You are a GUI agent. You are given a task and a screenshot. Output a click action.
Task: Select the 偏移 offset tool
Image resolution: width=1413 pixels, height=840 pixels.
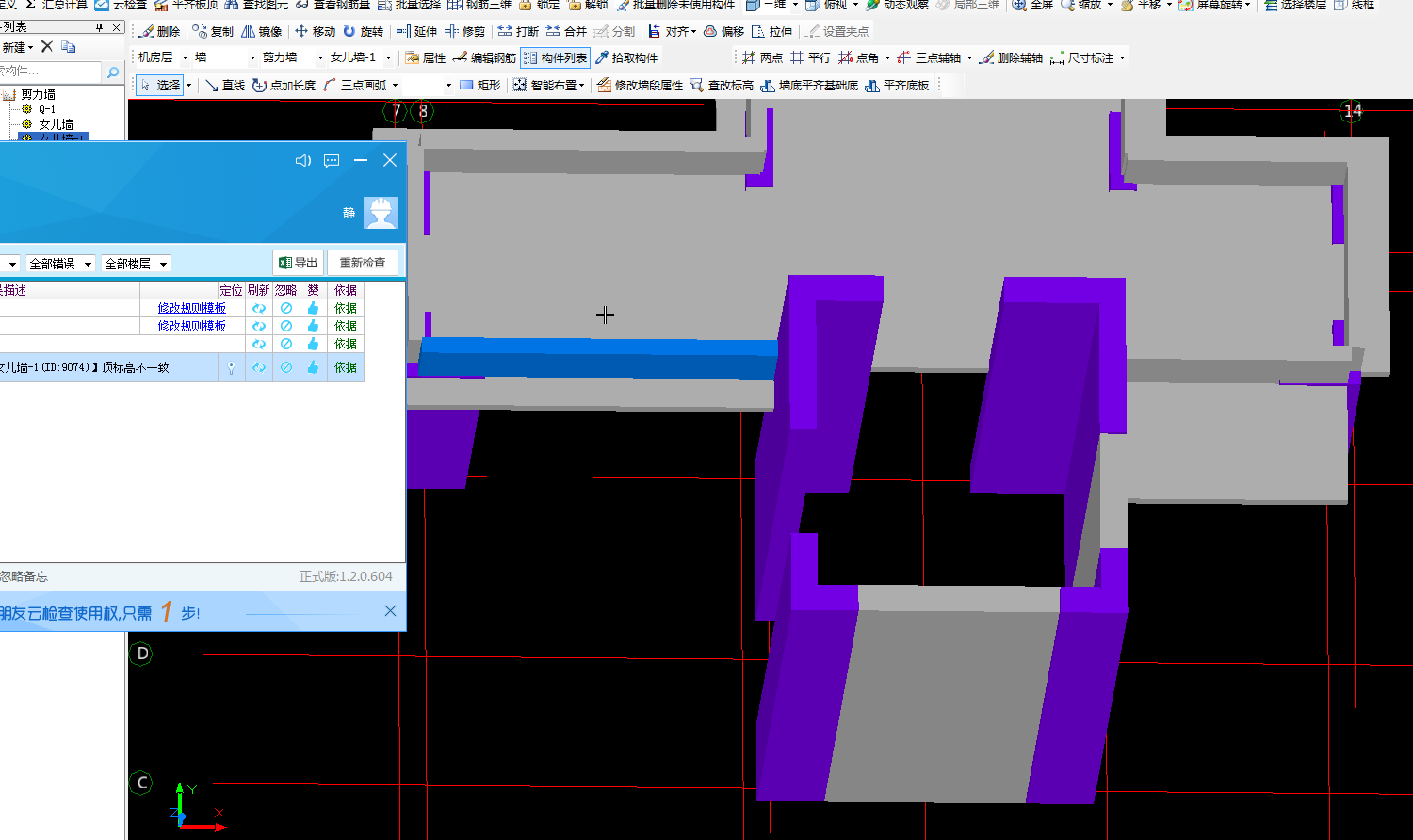click(x=724, y=31)
